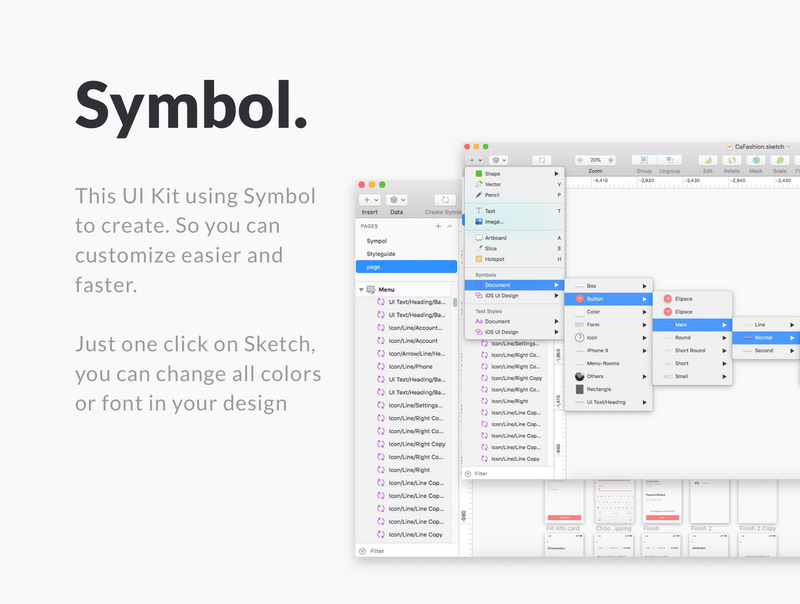
Task: Select the highlighted page named 'page'
Action: point(407,267)
